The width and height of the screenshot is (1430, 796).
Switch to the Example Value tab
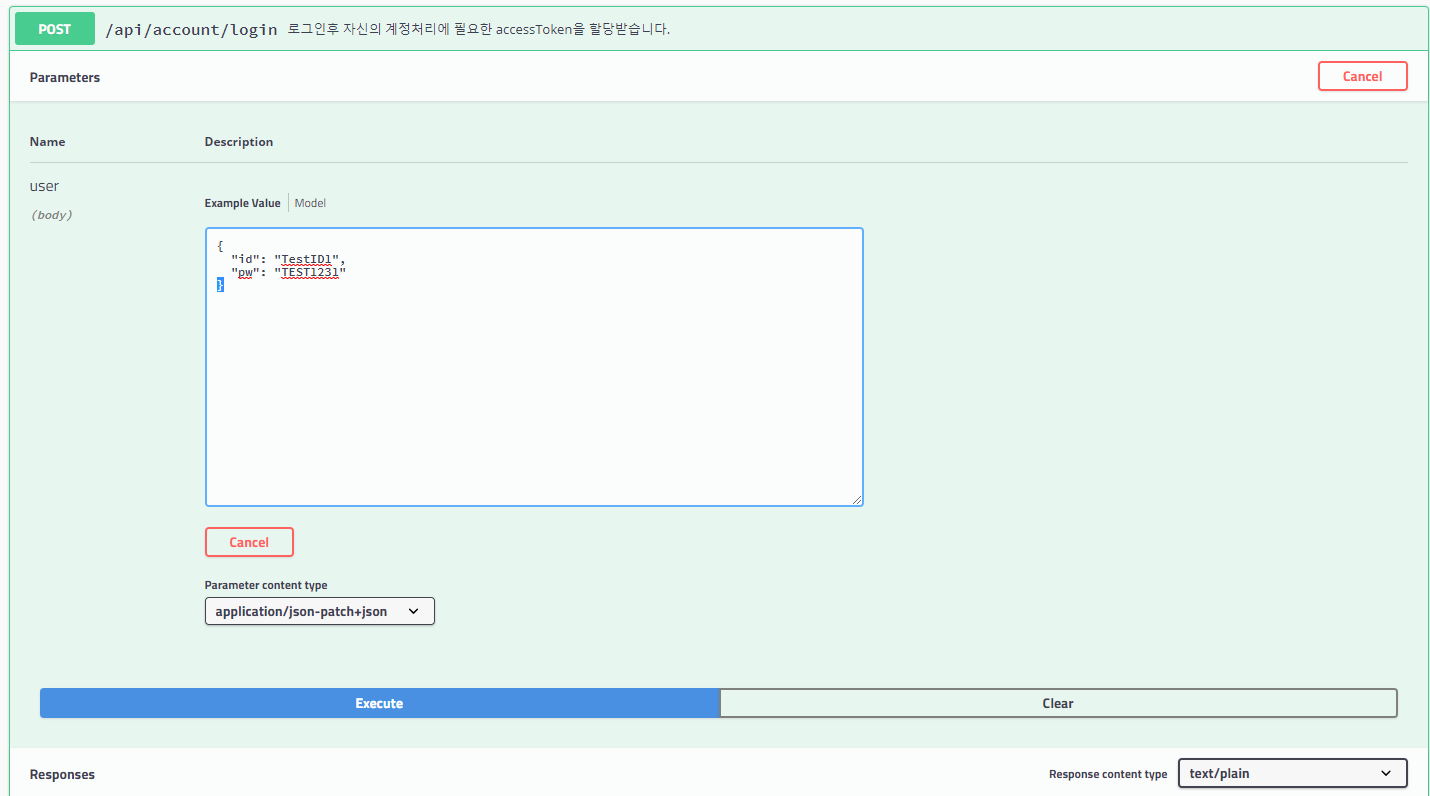click(x=242, y=203)
